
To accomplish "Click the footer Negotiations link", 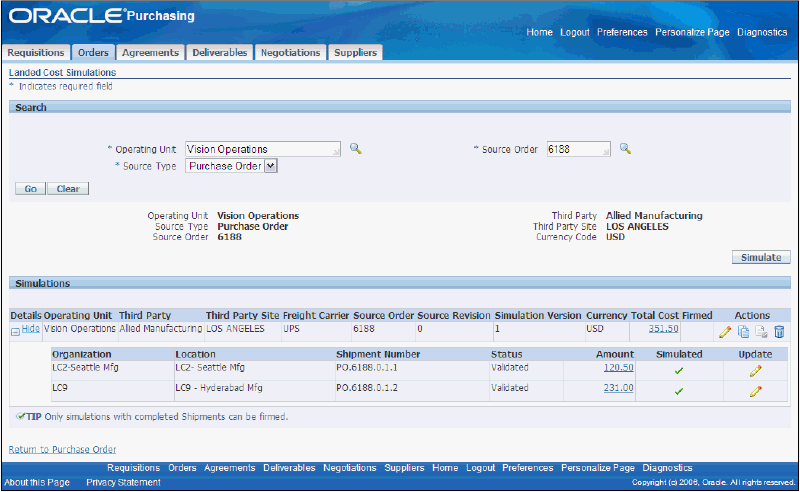I will (x=349, y=468).
